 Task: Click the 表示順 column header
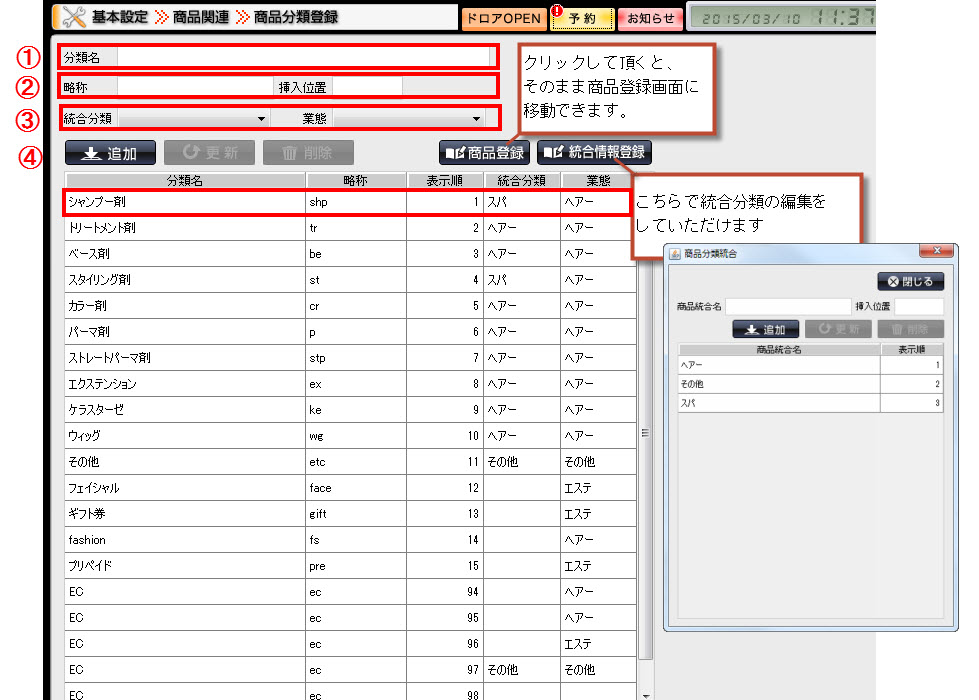(445, 181)
